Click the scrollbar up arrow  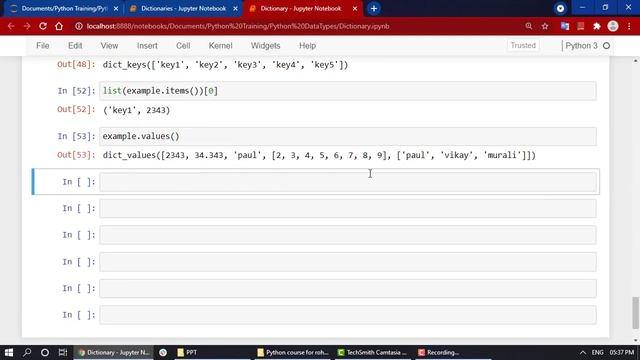click(636, 60)
